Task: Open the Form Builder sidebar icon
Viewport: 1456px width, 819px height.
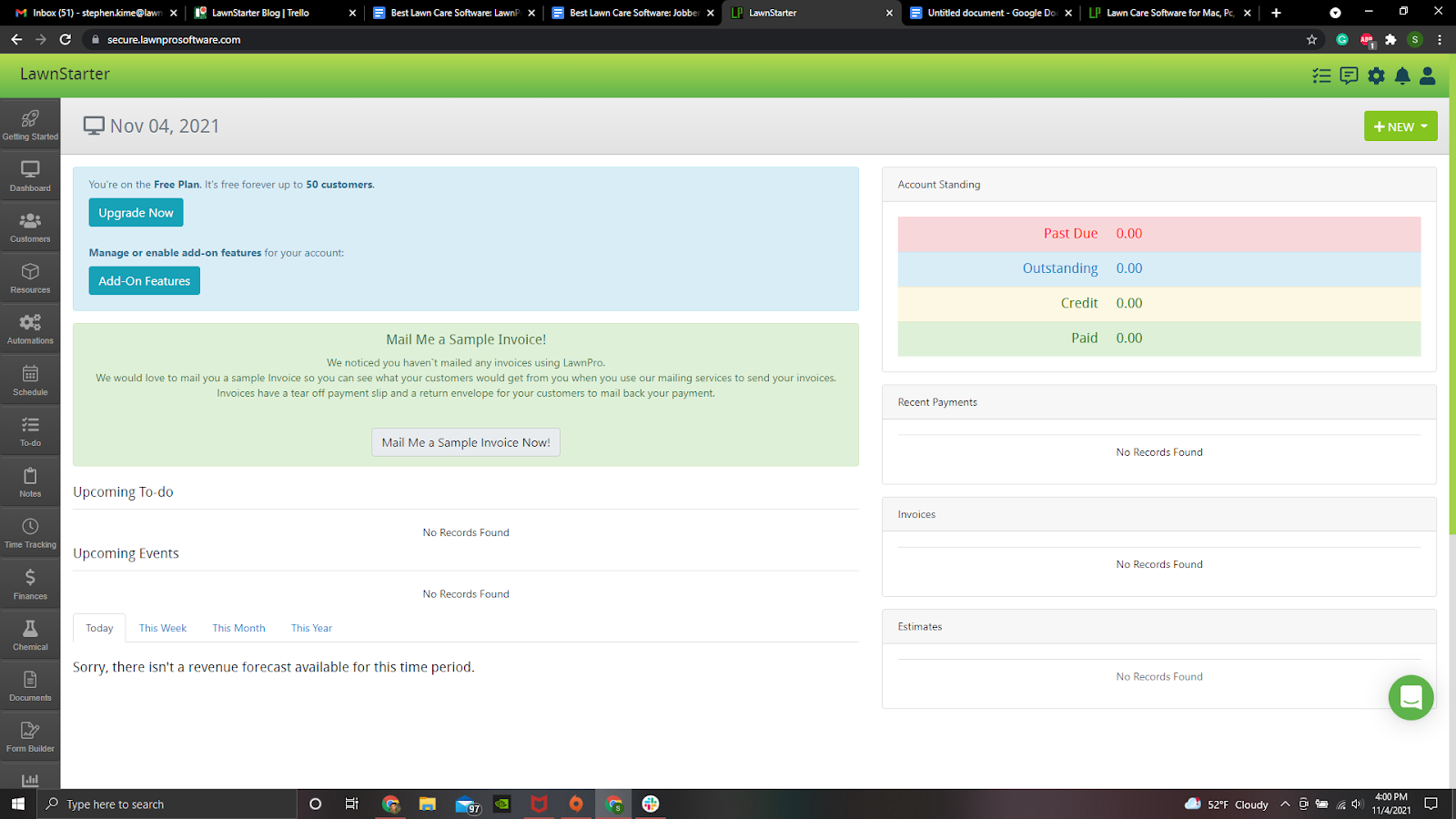Action: pyautogui.click(x=30, y=732)
